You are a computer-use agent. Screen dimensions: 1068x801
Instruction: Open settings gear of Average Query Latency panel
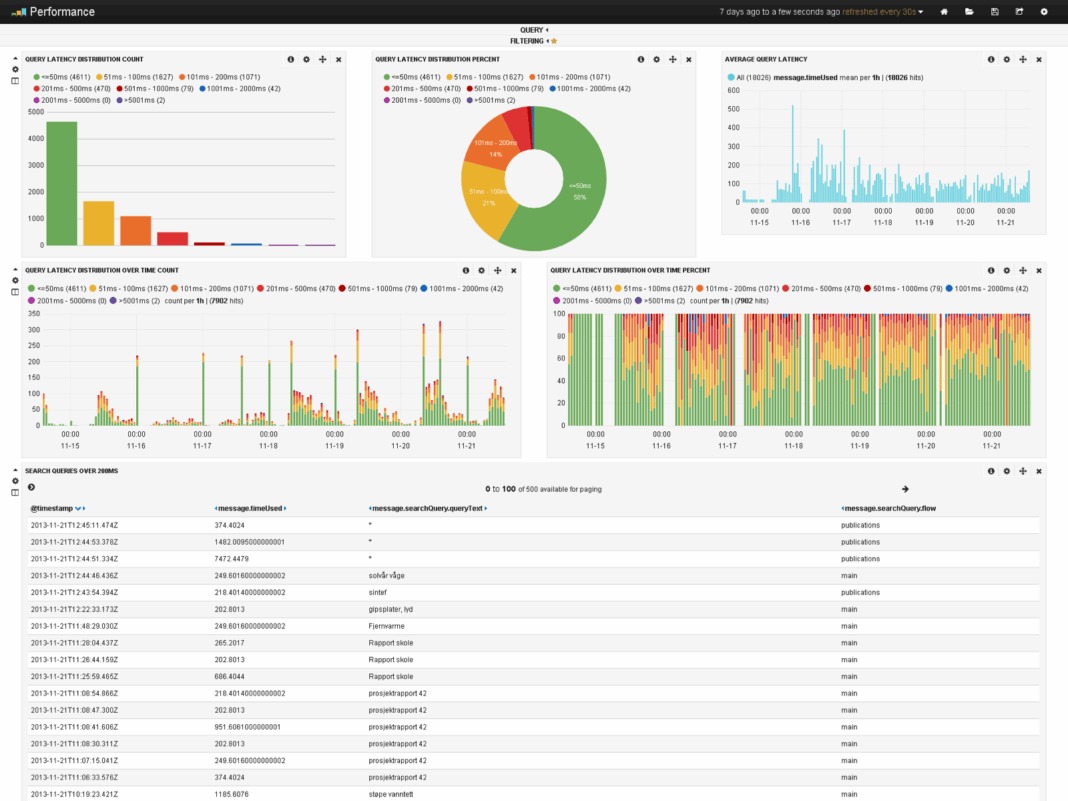tap(1007, 60)
